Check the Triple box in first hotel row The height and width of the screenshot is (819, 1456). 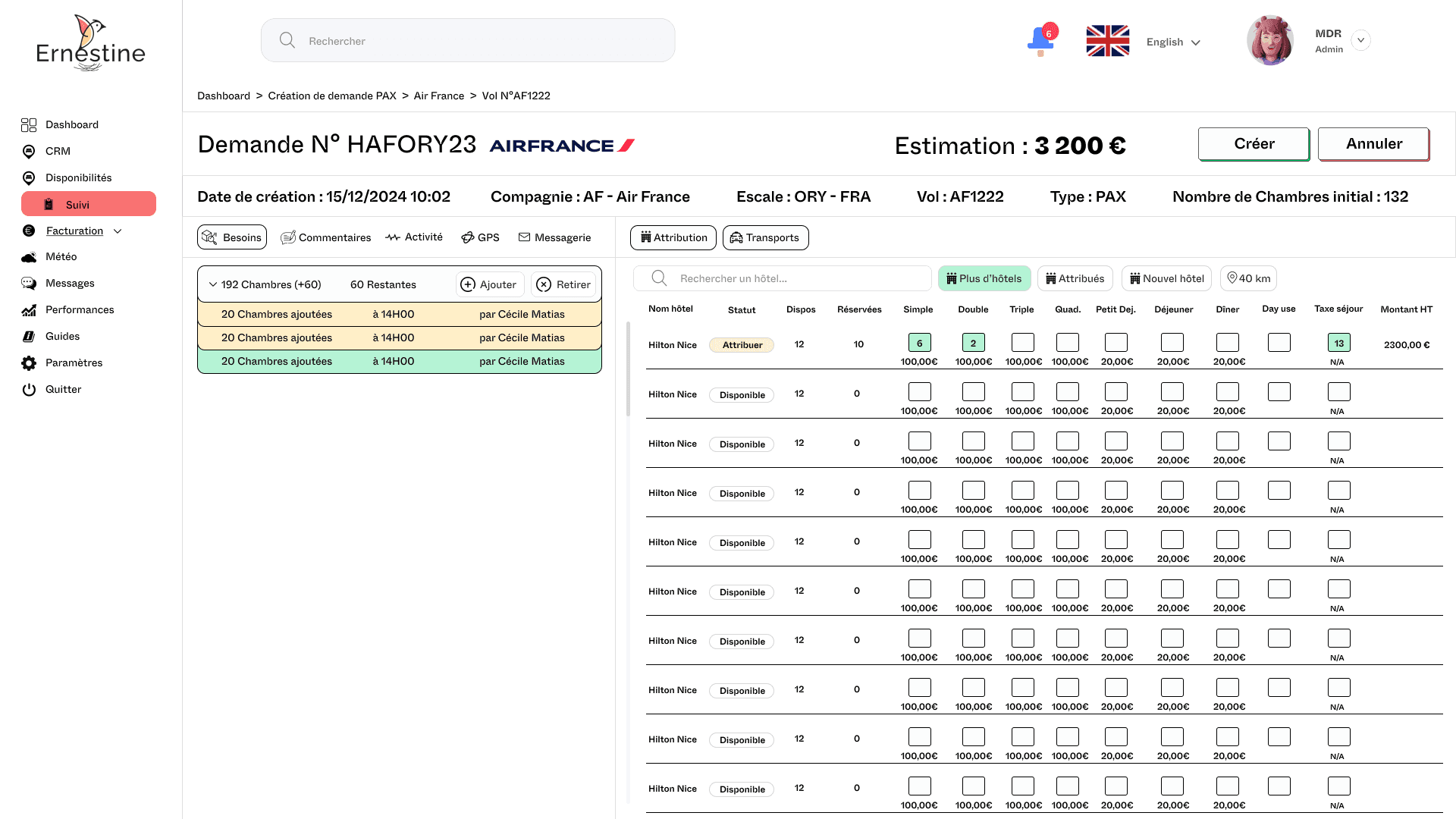click(x=1022, y=343)
